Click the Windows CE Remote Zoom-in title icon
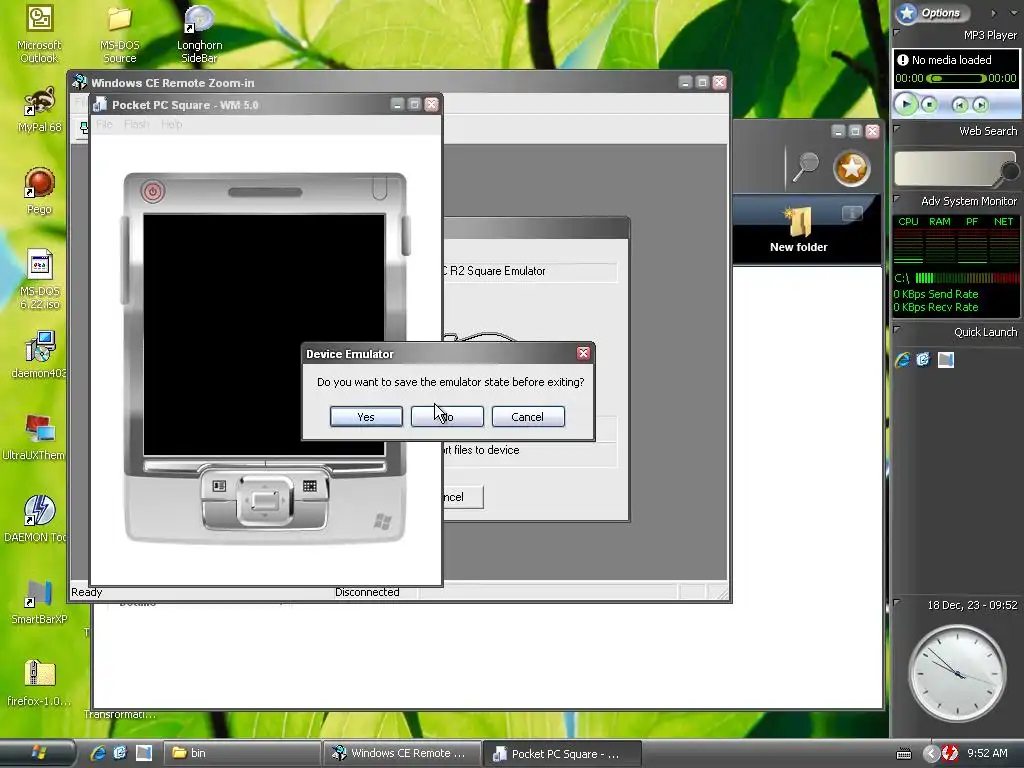The image size is (1024, 768). tap(80, 82)
